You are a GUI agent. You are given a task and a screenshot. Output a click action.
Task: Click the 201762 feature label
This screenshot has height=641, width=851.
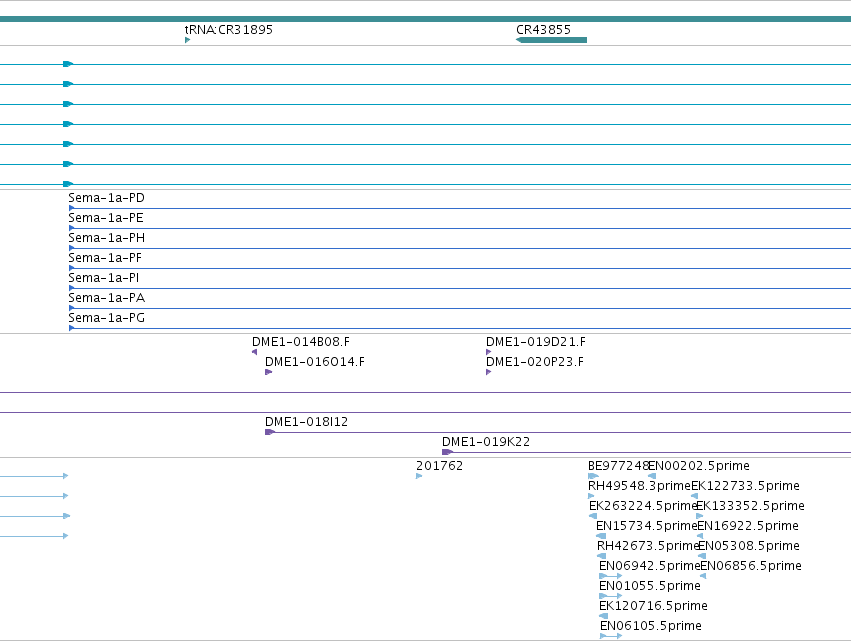[439, 466]
